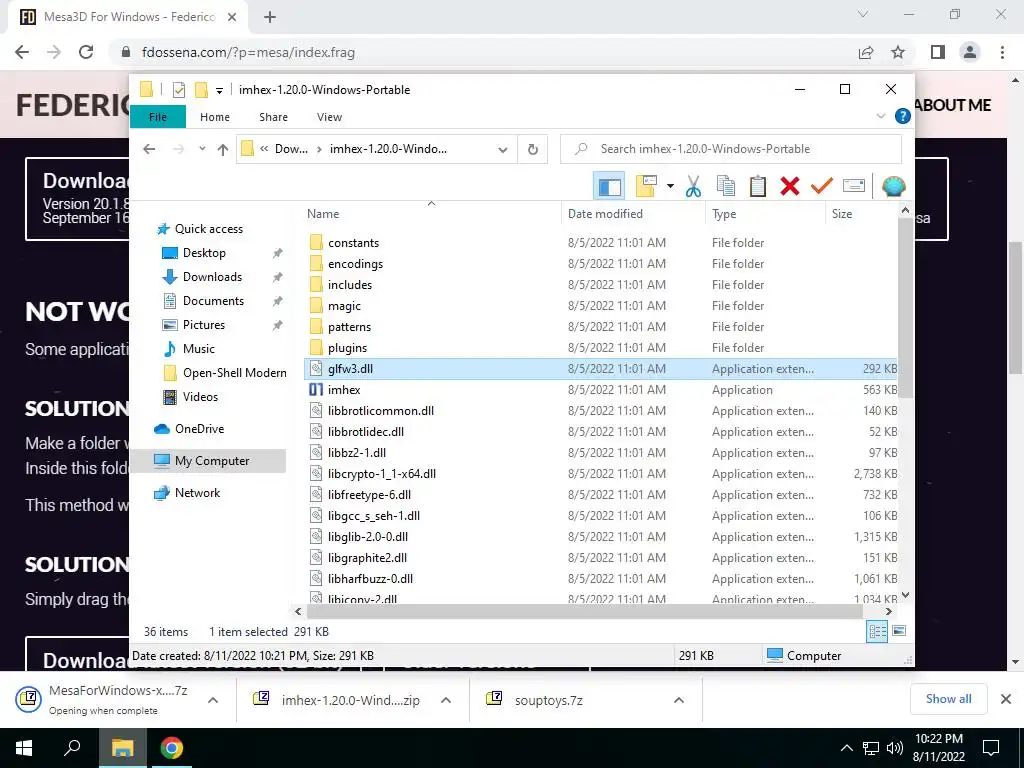
Task: Open the address bar history dropdown
Action: pos(502,149)
